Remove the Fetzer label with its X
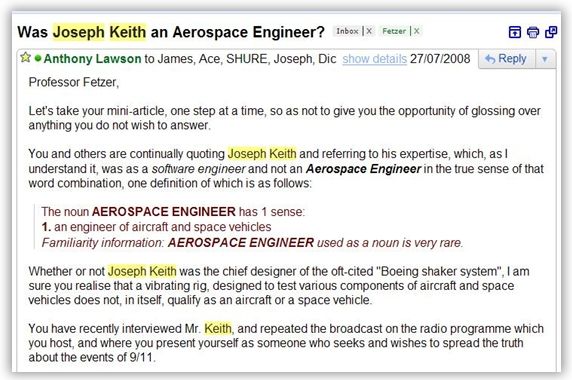Screen dimensions: 572x380 pos(417,31)
